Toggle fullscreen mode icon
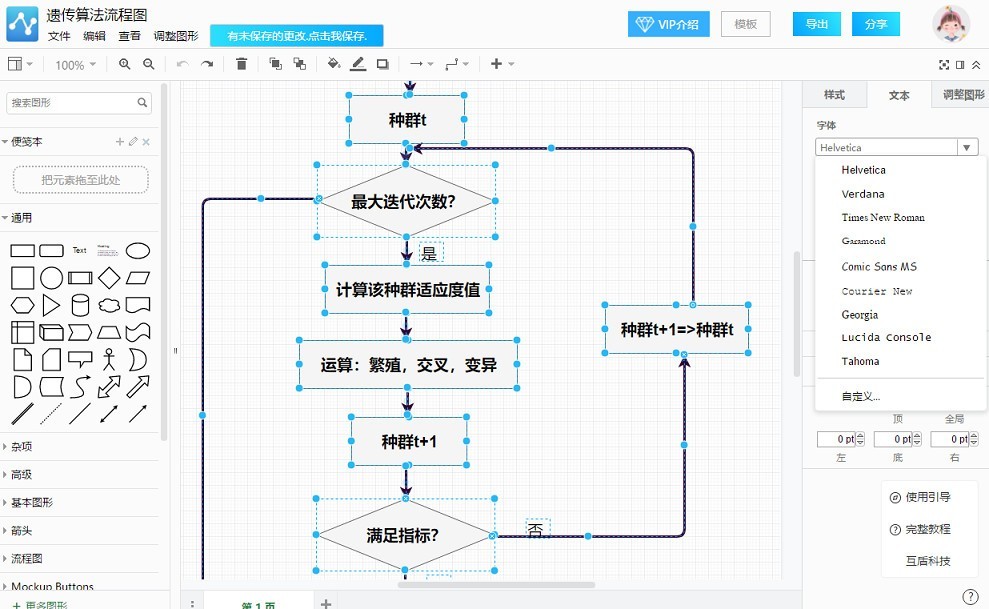This screenshot has height=609, width=989. coord(943,64)
